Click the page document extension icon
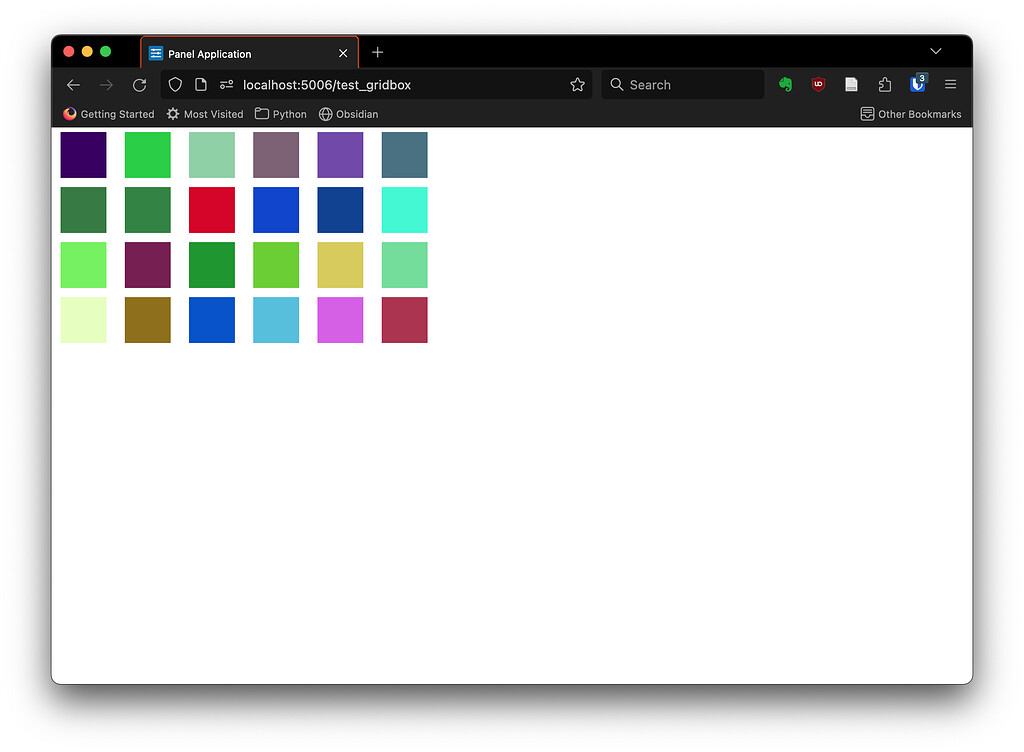This screenshot has height=752, width=1024. tap(851, 84)
